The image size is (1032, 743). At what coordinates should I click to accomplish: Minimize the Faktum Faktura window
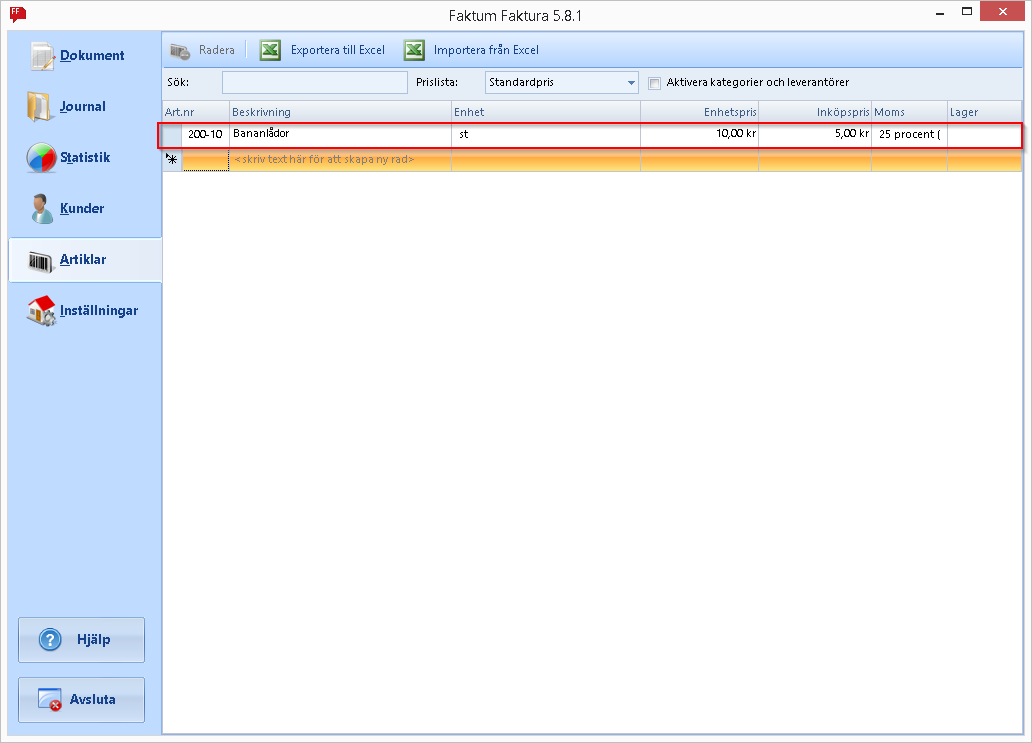click(x=940, y=13)
